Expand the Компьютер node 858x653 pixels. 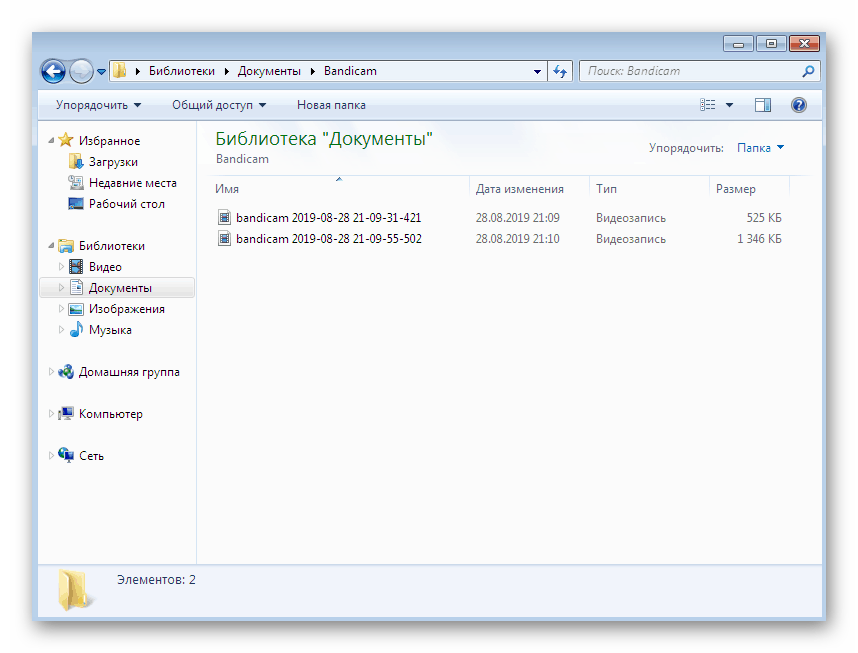[x=52, y=413]
